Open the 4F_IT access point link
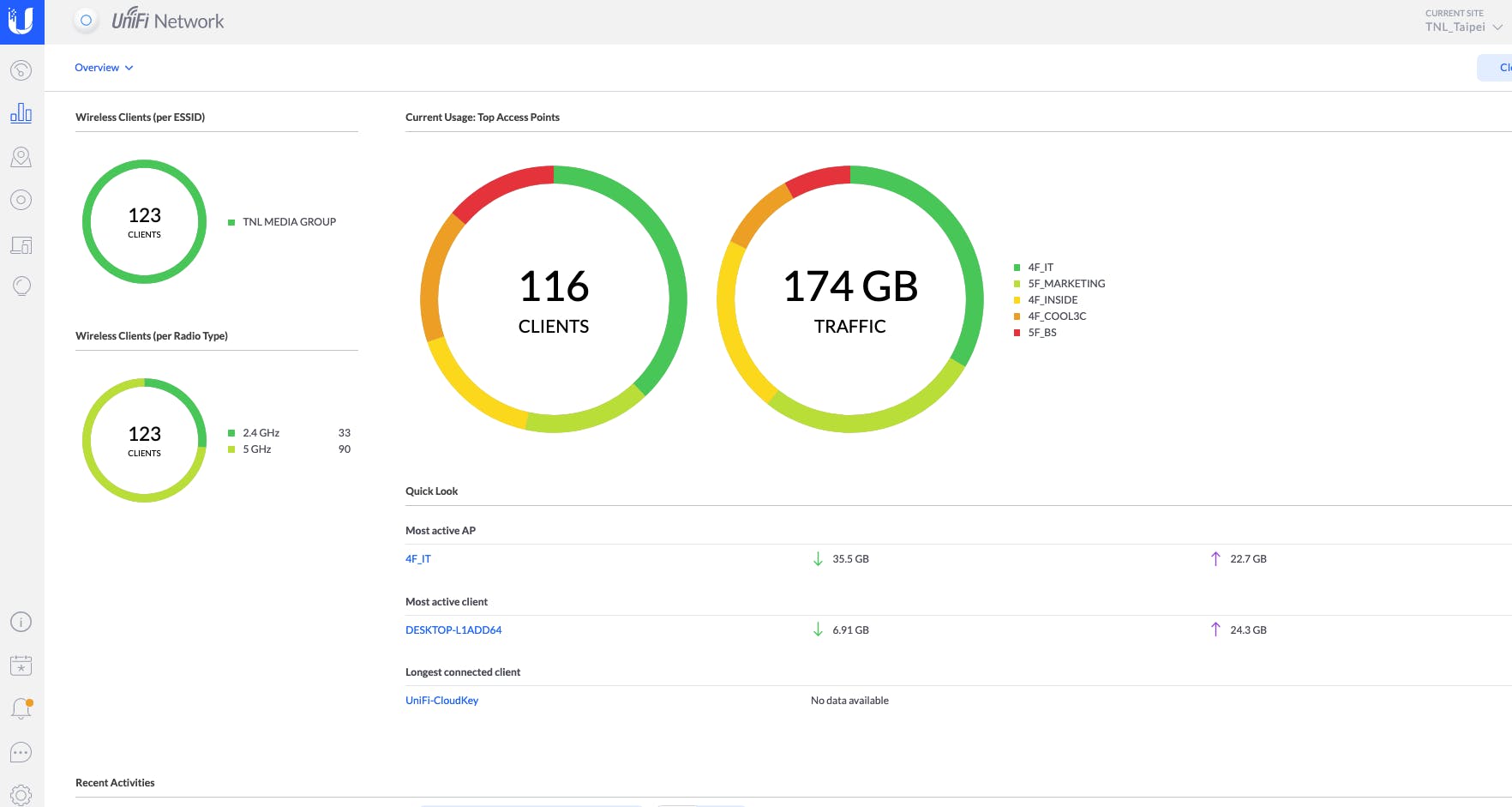 (418, 559)
